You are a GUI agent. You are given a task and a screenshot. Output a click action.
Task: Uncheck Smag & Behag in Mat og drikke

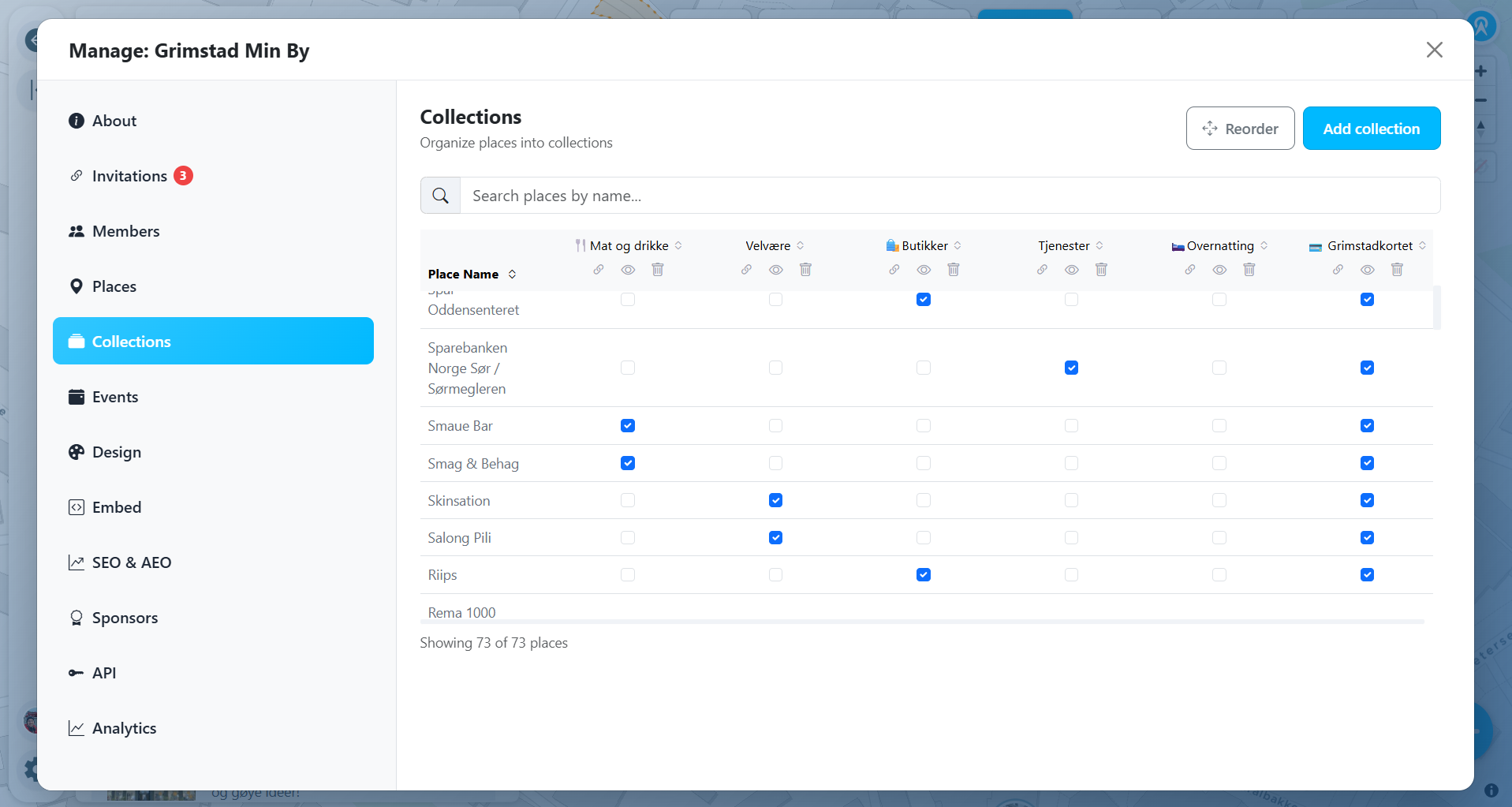pyautogui.click(x=628, y=463)
